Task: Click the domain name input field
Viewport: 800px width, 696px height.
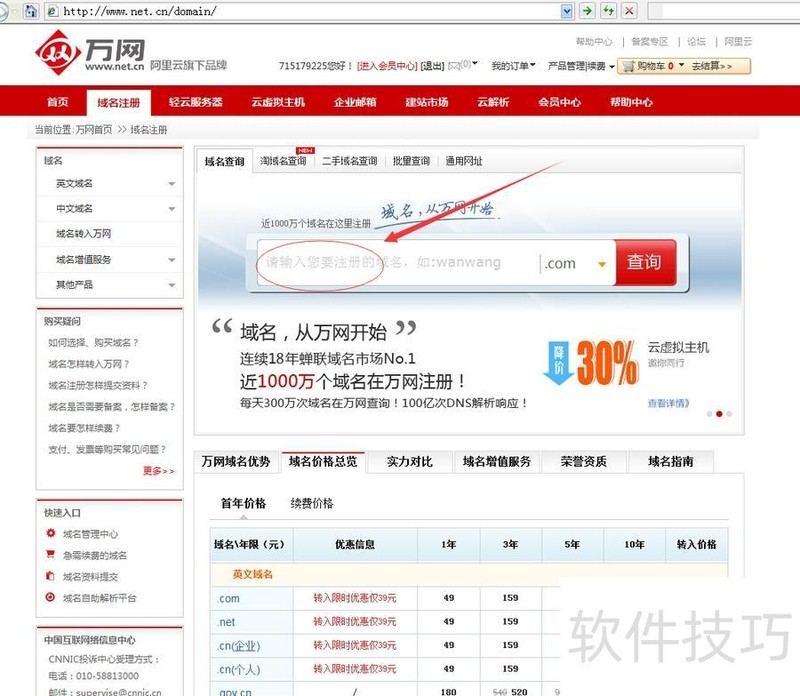Action: pos(397,263)
